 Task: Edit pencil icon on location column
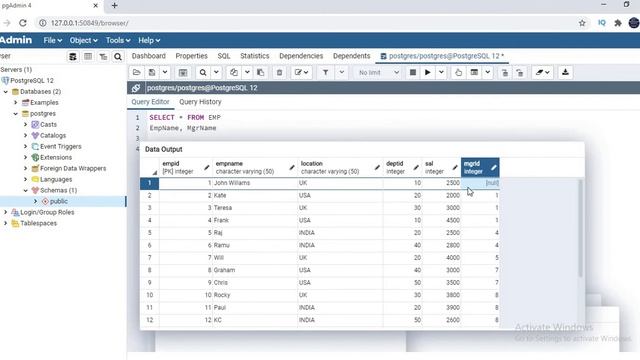[377, 167]
